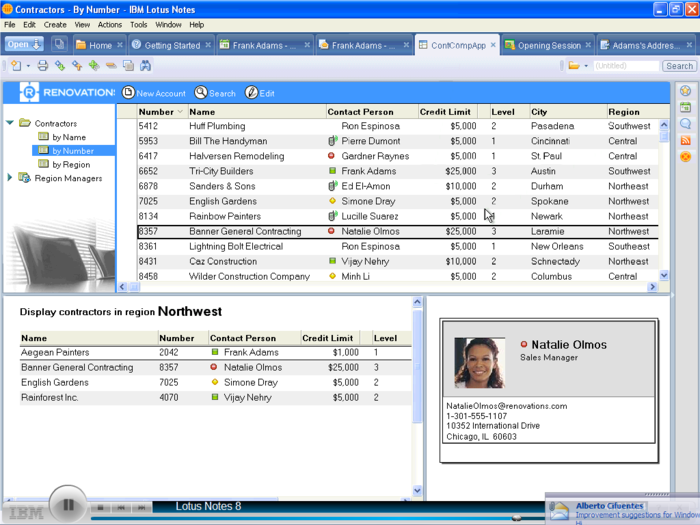Click the Search button in toolbar
Image resolution: width=700 pixels, height=525 pixels.
tap(679, 66)
